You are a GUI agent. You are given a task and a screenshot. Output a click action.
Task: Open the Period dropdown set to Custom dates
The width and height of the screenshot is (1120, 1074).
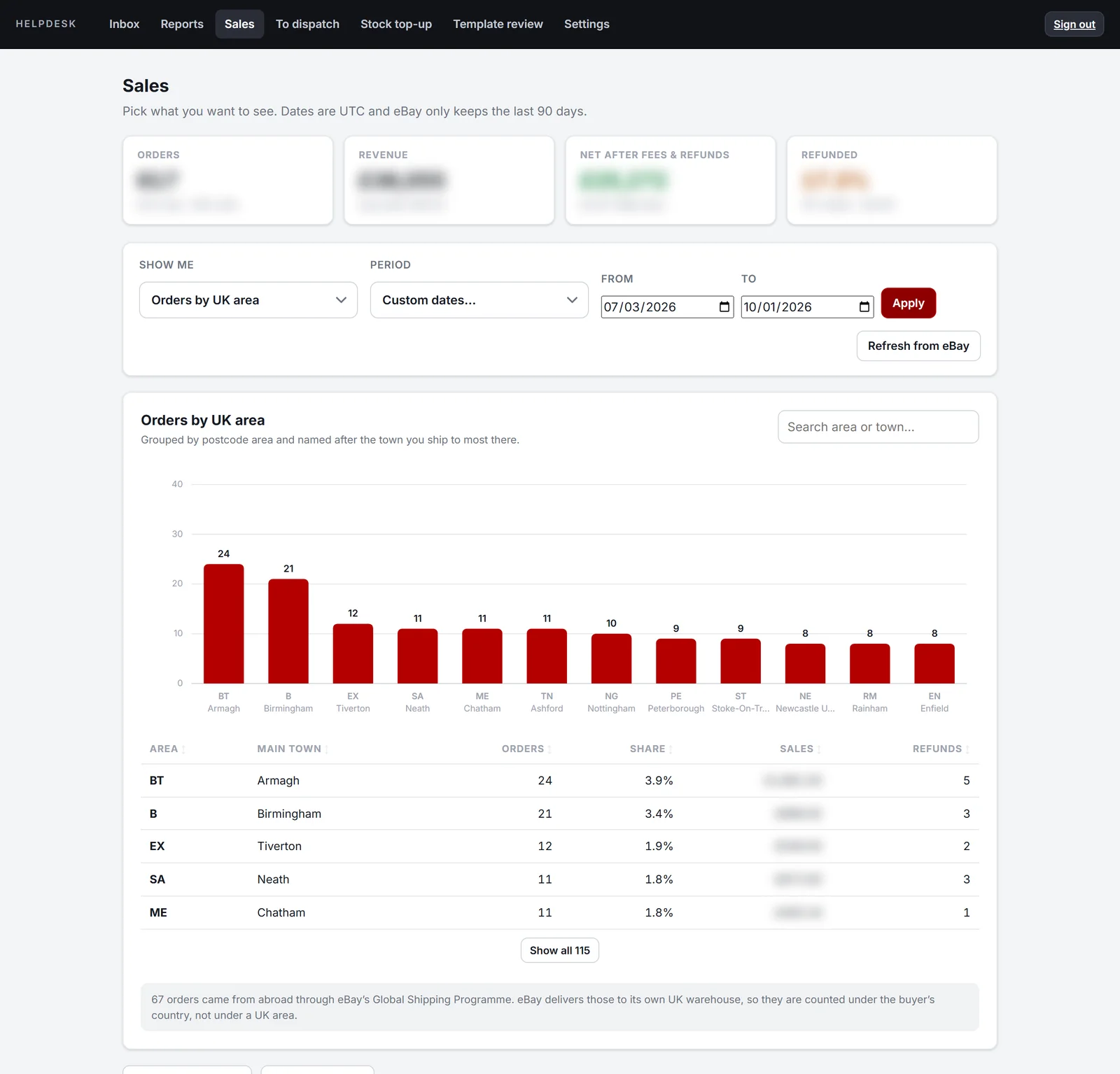(479, 300)
